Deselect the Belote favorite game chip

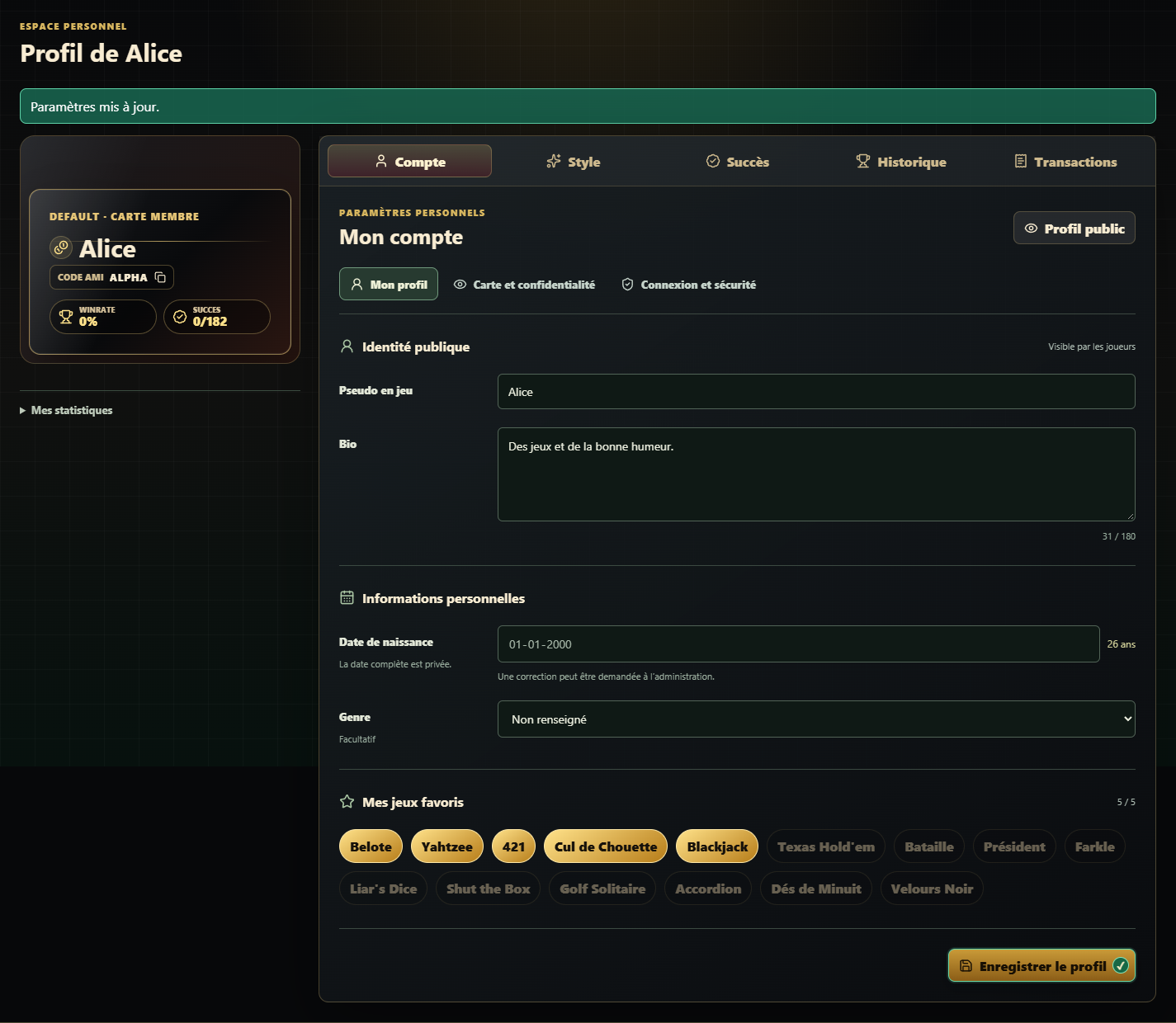point(371,846)
